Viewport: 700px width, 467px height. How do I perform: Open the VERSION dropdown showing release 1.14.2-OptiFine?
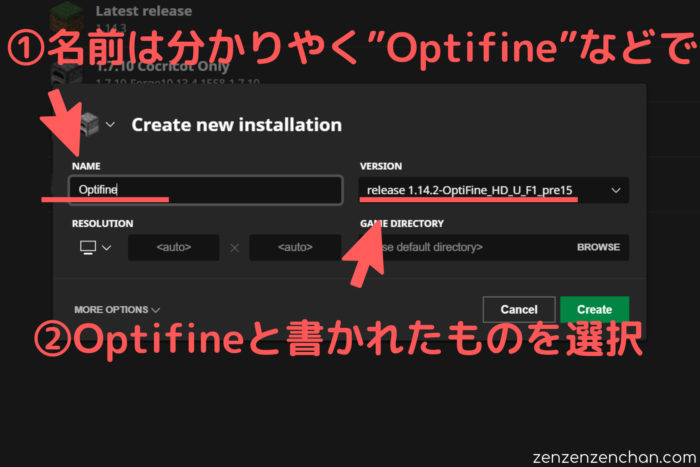494,190
